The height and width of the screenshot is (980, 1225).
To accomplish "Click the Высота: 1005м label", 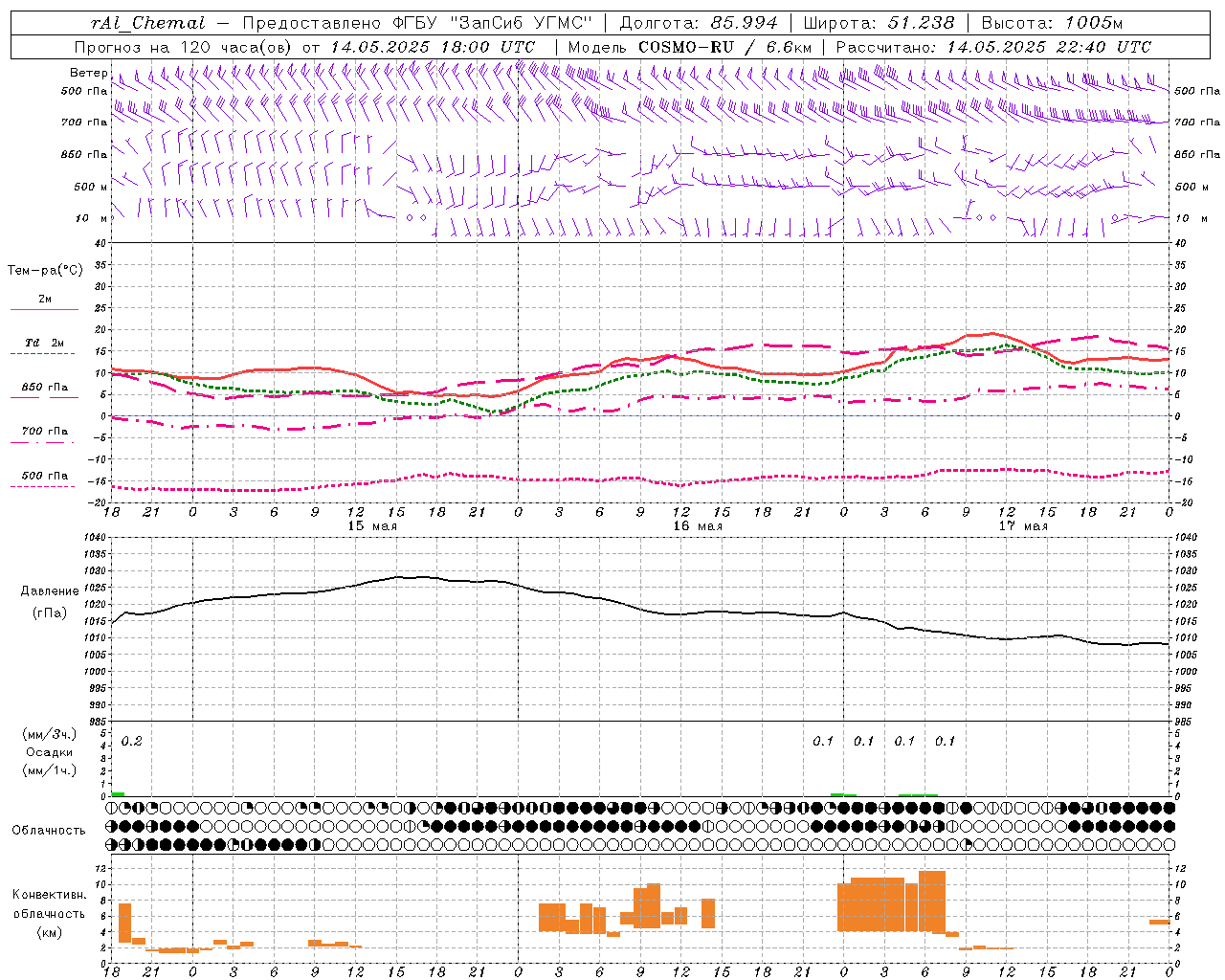I will pos(1052,23).
